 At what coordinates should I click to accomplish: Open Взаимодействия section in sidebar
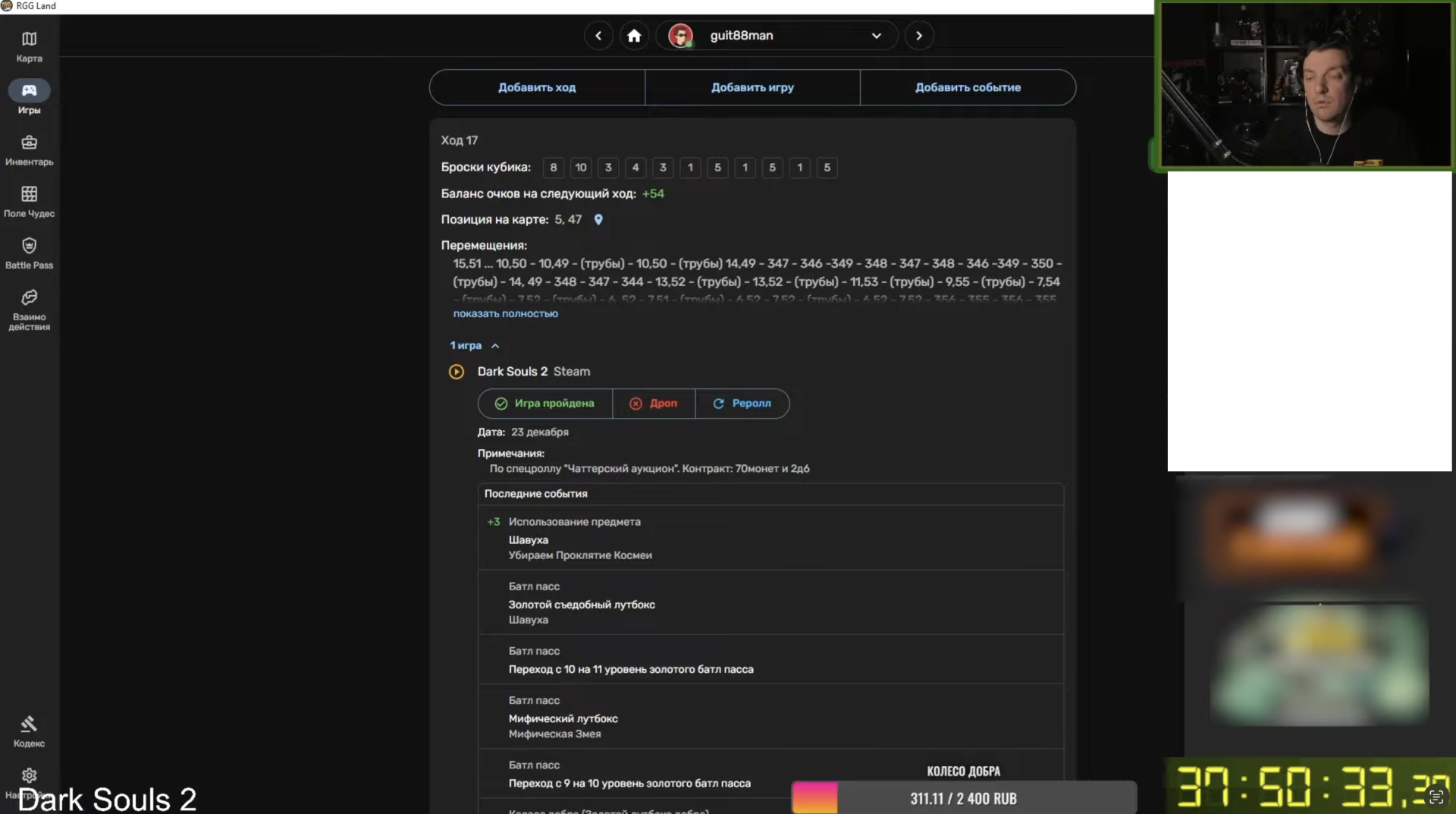(29, 309)
